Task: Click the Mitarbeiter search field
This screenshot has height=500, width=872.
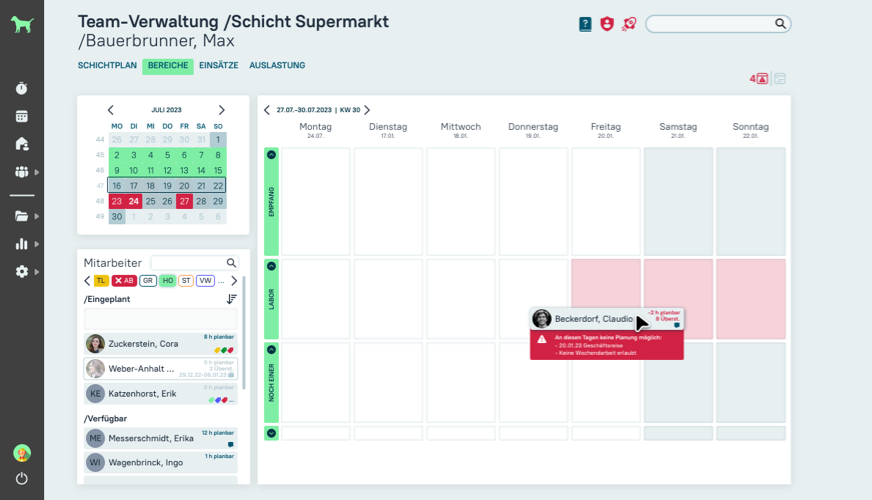Action: tap(195, 263)
